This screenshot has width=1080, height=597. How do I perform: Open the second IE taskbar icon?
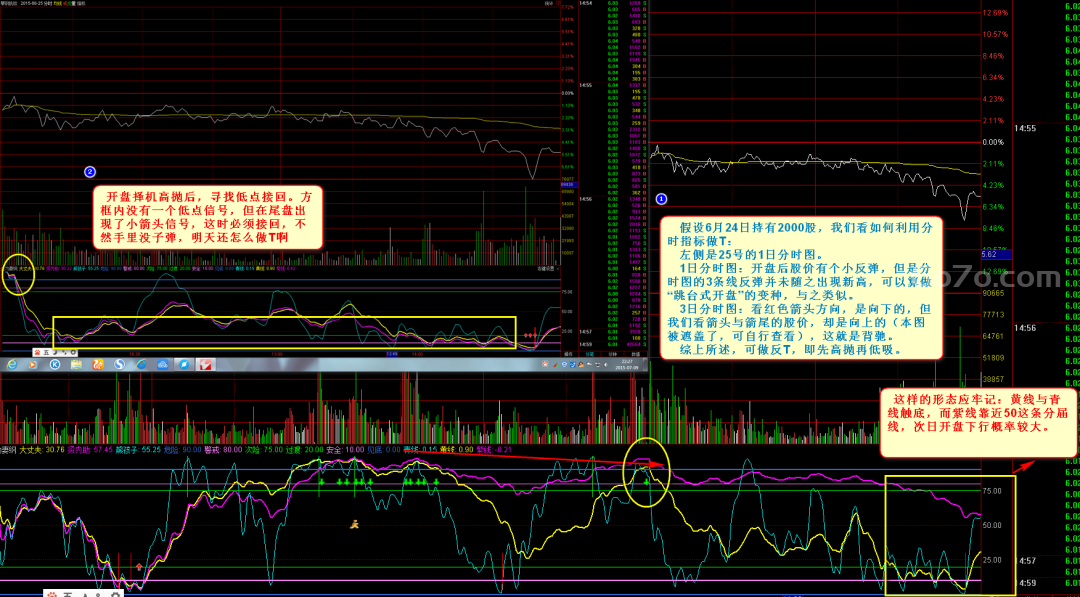tap(141, 364)
